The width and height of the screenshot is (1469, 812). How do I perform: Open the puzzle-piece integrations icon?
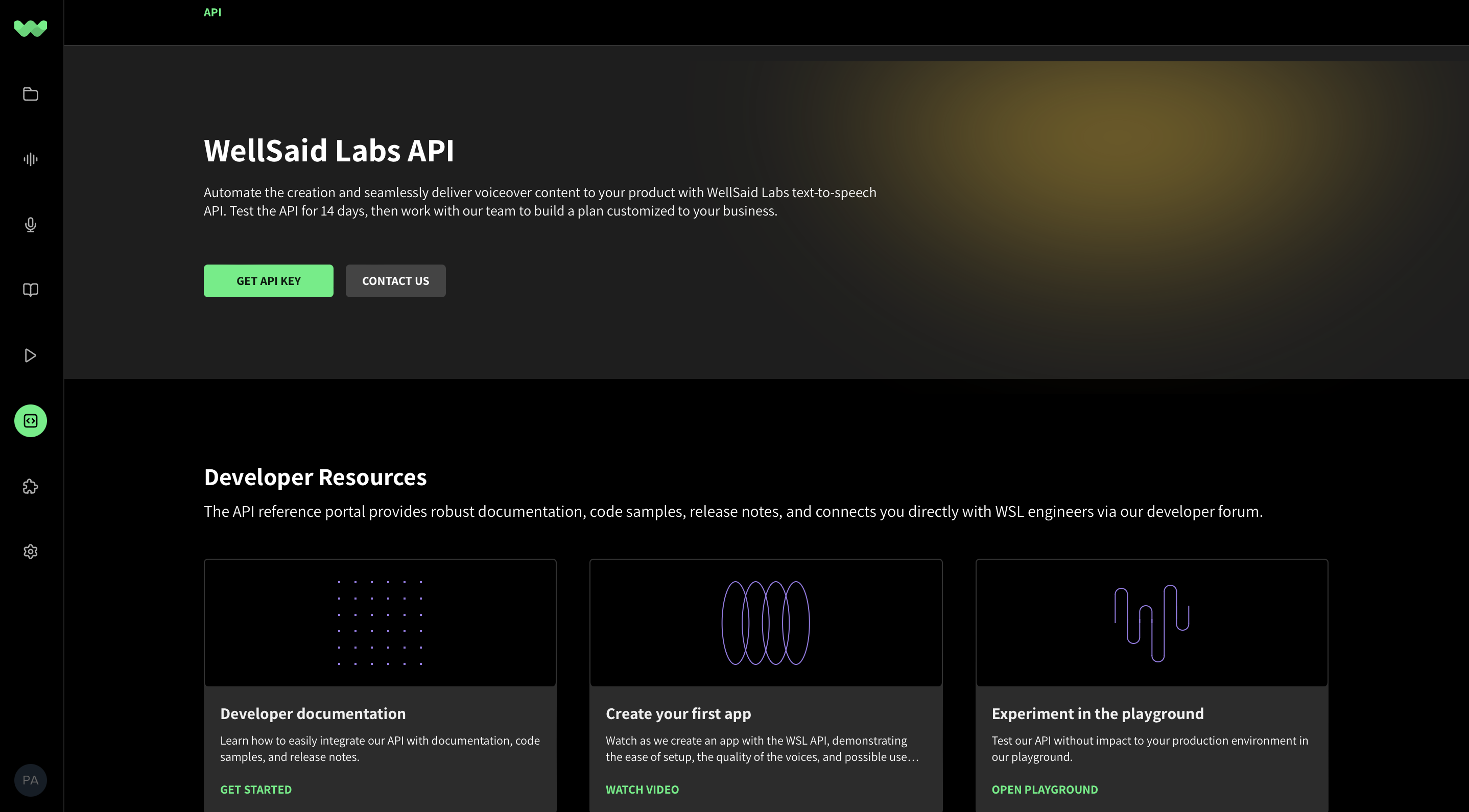coord(31,486)
